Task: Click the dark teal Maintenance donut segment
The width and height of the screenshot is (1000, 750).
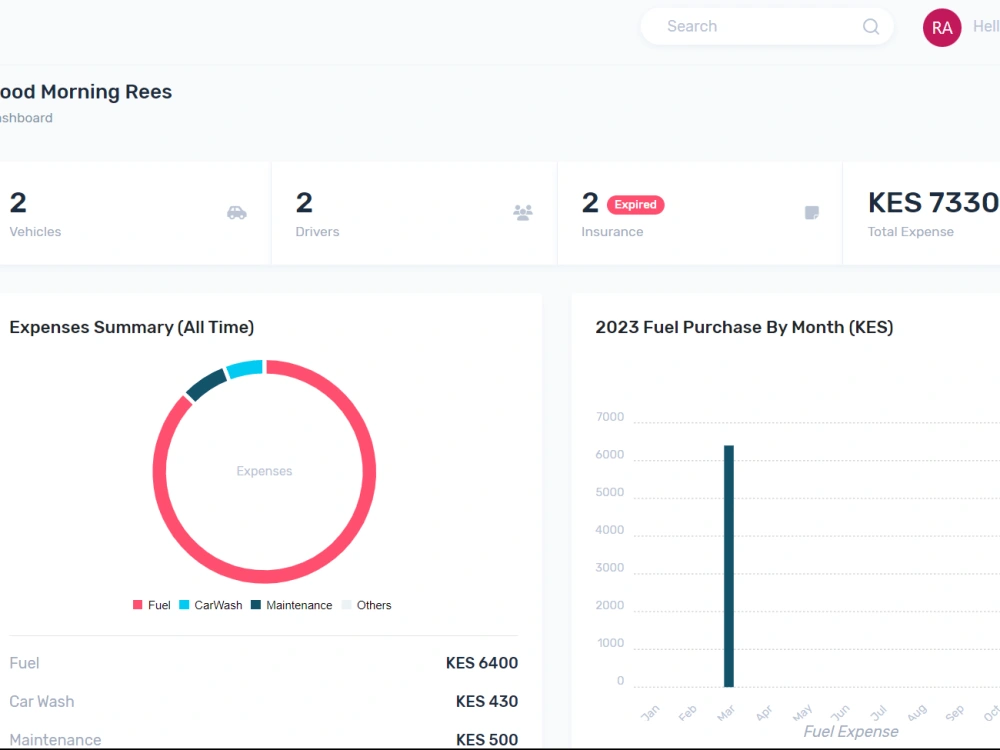Action: point(206,384)
